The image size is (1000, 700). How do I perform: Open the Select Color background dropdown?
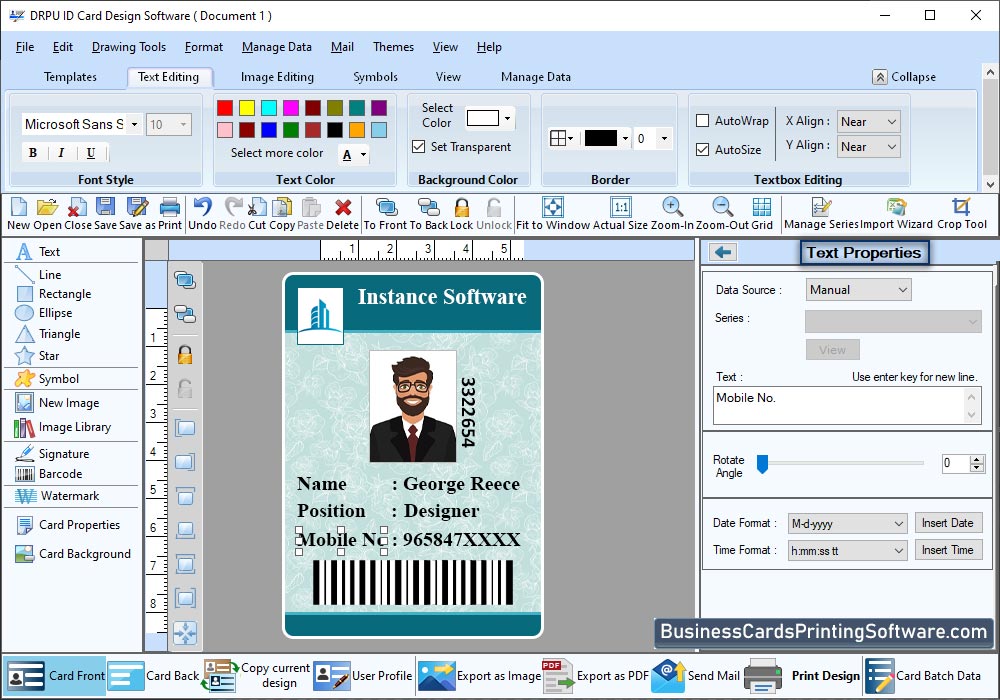[x=507, y=119]
